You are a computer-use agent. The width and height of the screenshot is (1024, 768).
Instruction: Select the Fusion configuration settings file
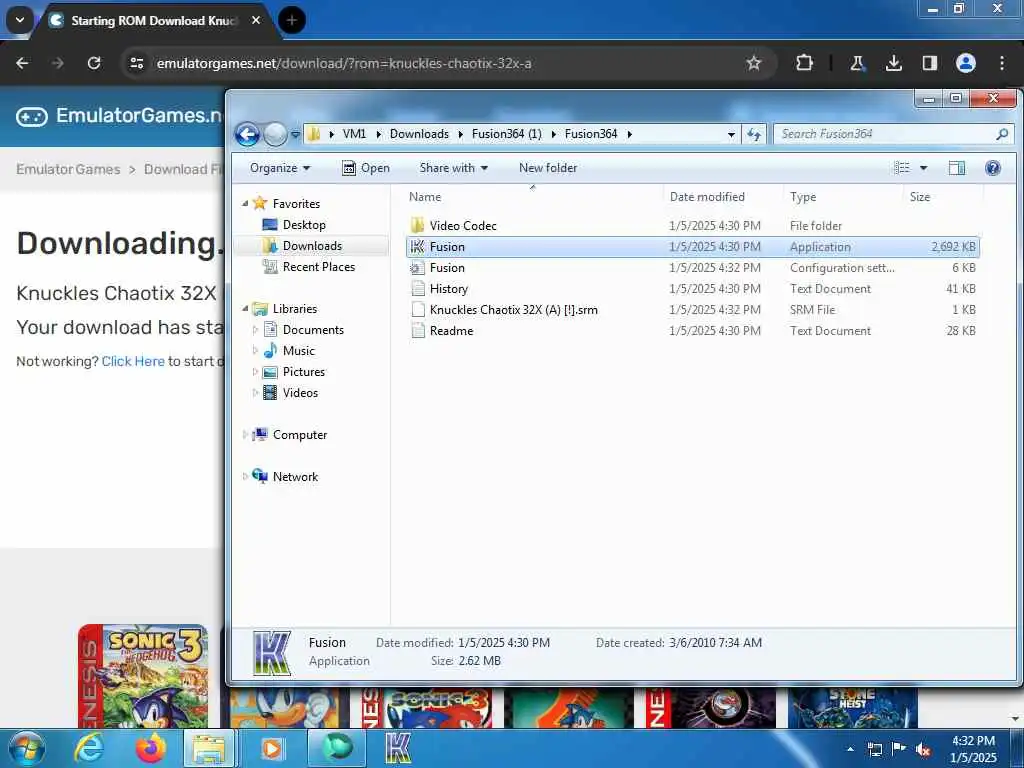pos(447,268)
